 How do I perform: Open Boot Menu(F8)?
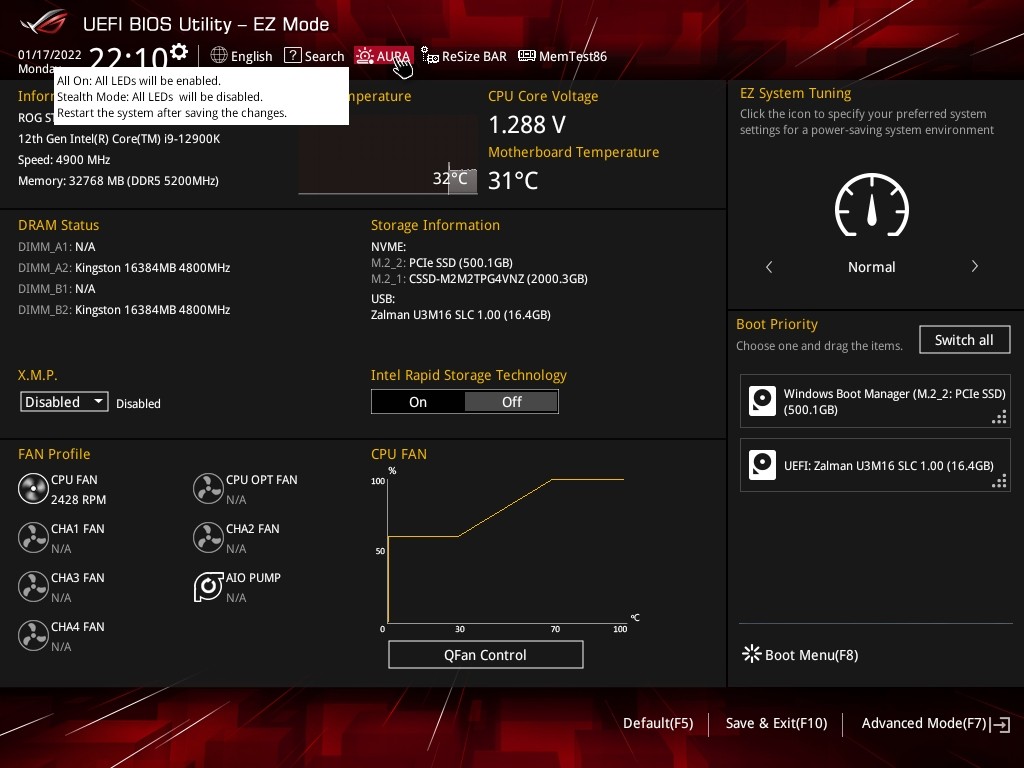812,655
